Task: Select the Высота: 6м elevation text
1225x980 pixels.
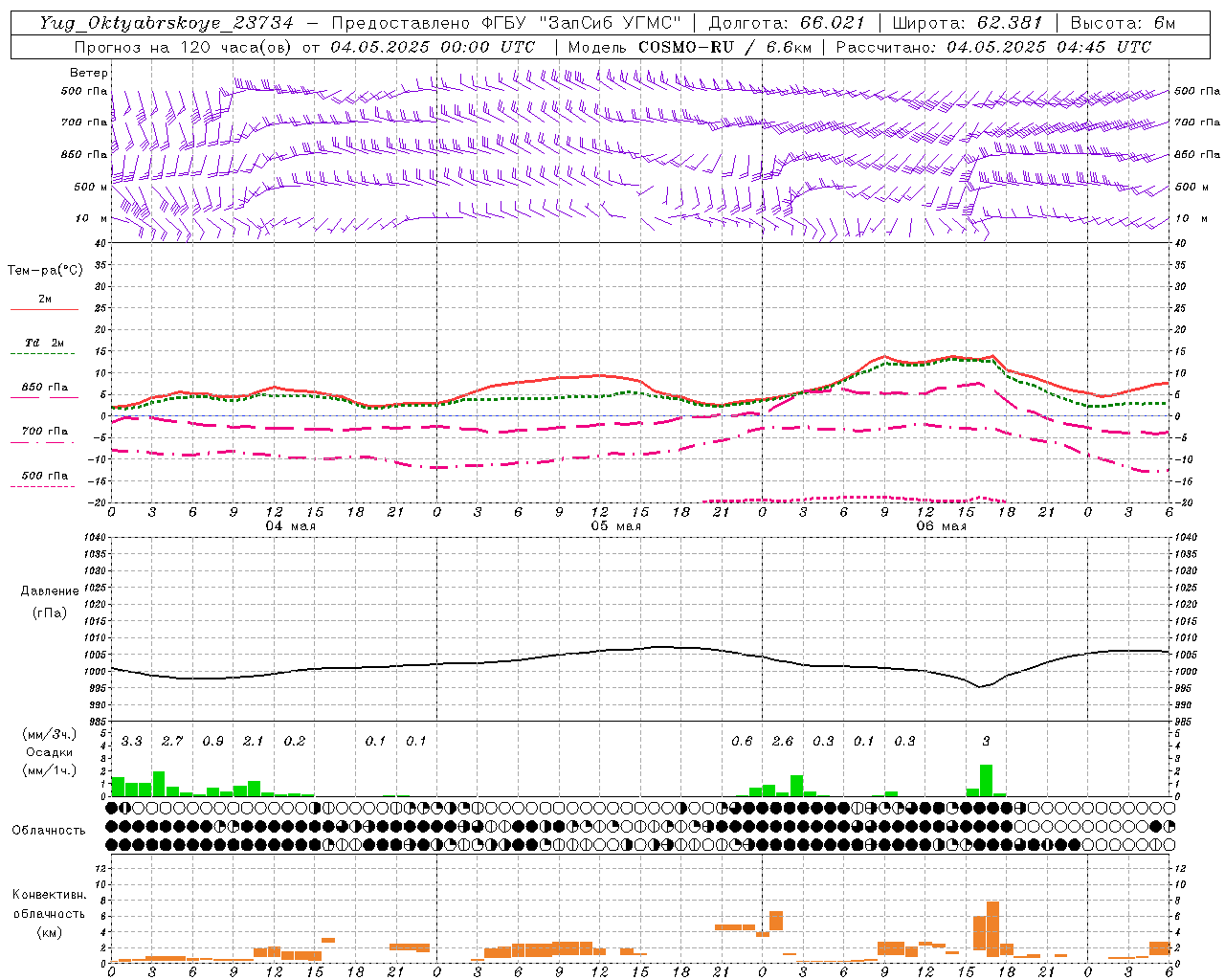Action: 1123,23
